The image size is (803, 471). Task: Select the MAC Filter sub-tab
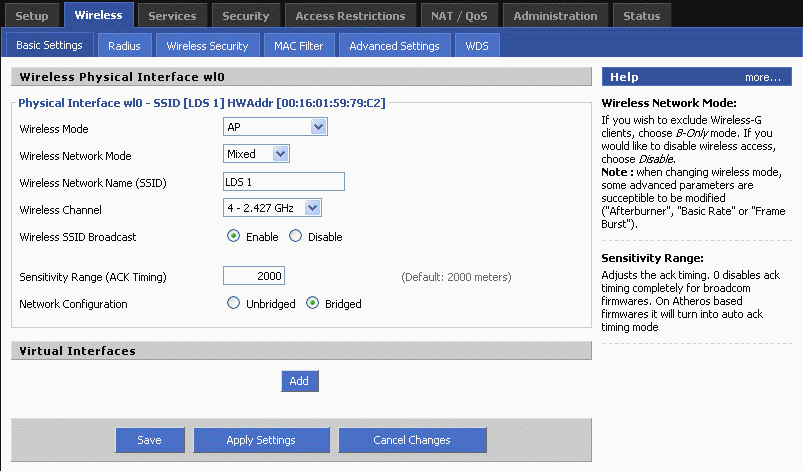299,46
